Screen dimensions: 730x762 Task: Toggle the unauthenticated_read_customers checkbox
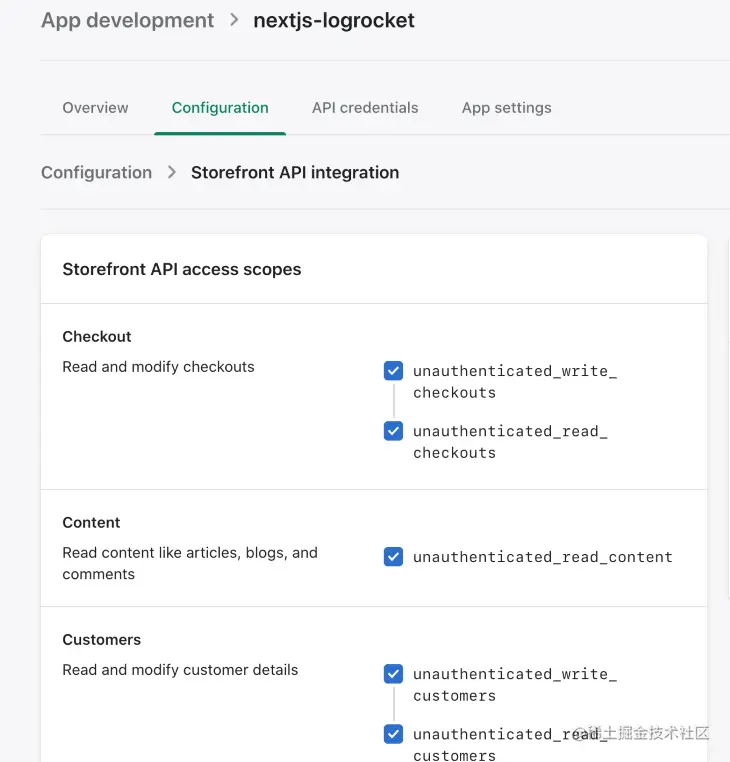point(393,734)
